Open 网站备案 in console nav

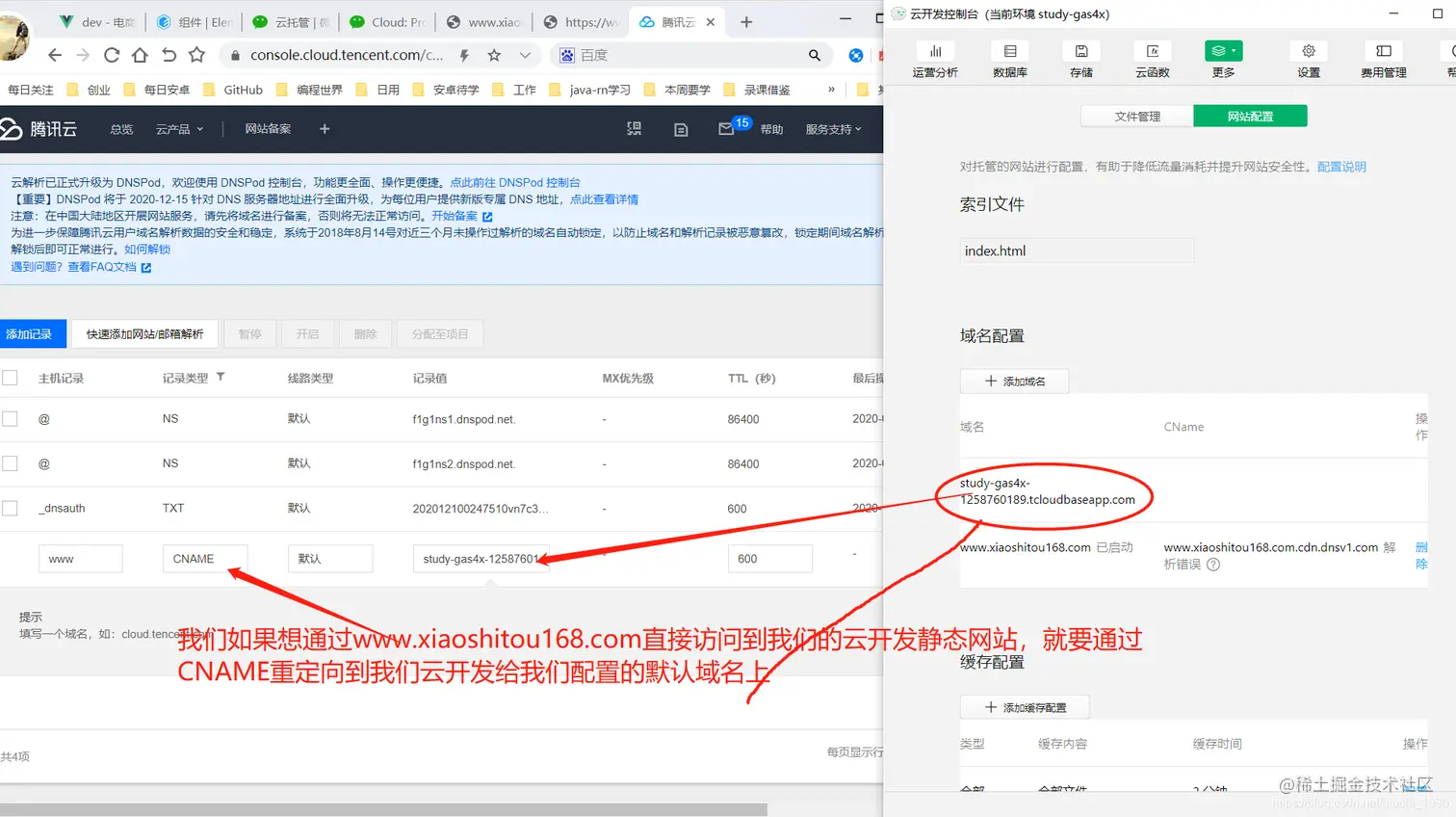pyautogui.click(x=268, y=128)
